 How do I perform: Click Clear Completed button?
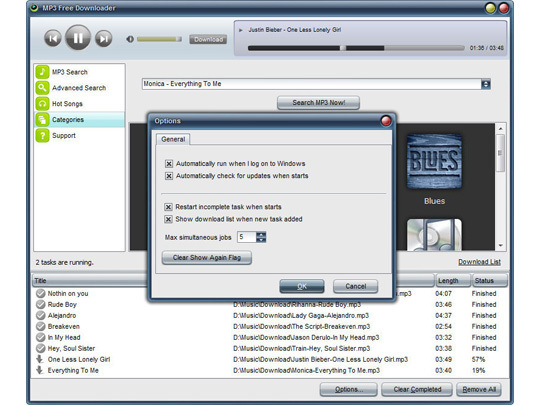pyautogui.click(x=417, y=390)
